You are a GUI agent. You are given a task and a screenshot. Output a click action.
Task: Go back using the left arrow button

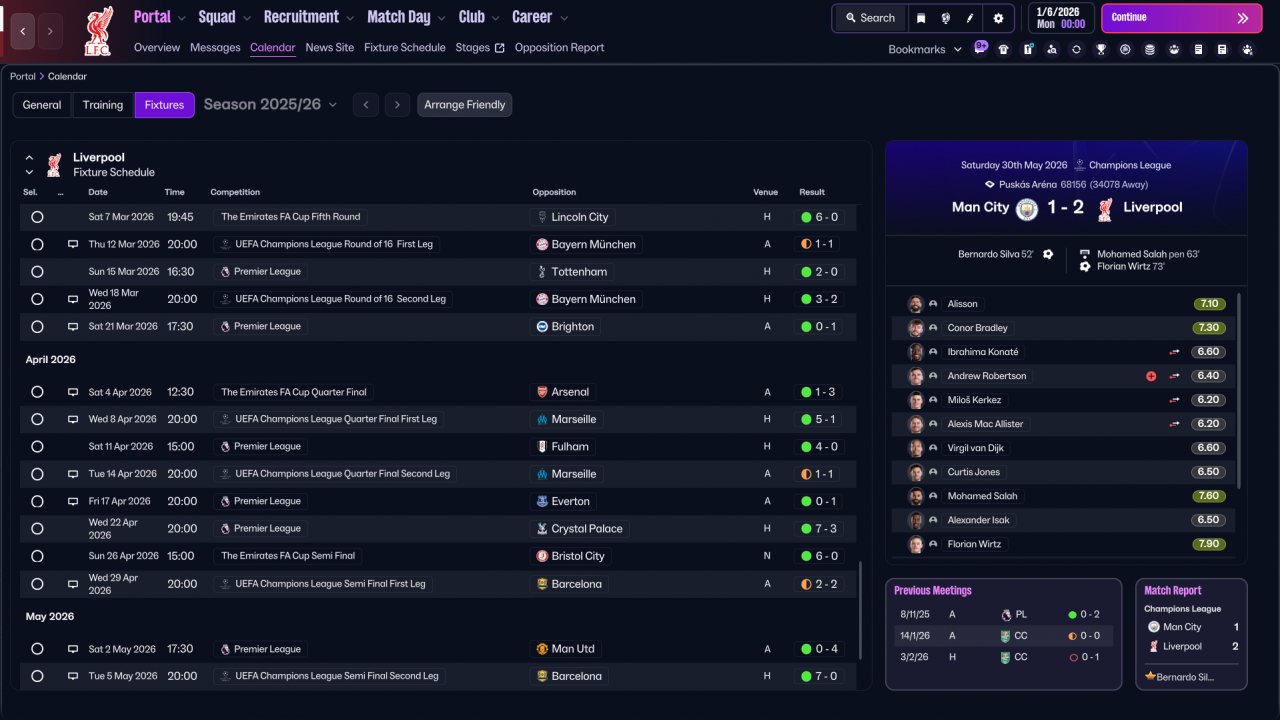click(x=23, y=31)
